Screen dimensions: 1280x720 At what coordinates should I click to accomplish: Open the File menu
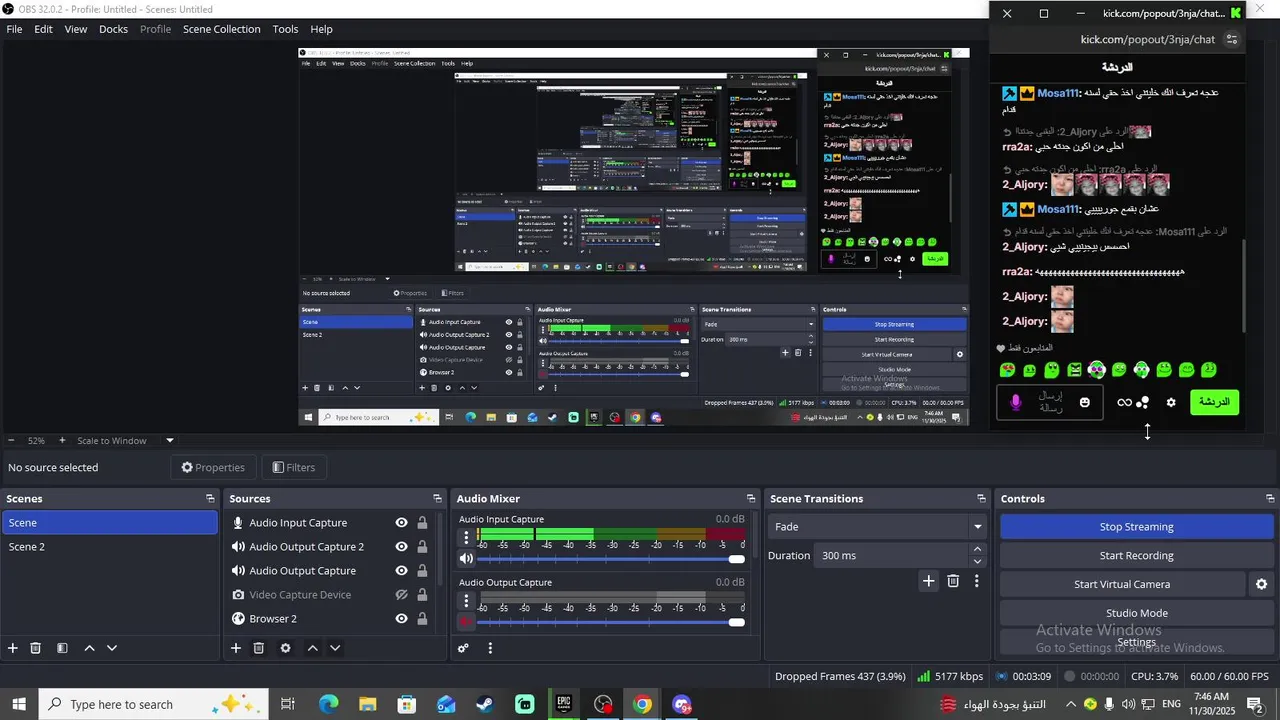15,29
